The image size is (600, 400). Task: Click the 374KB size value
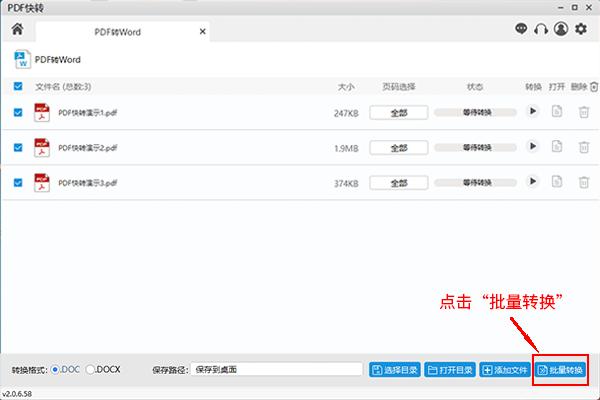point(346,184)
